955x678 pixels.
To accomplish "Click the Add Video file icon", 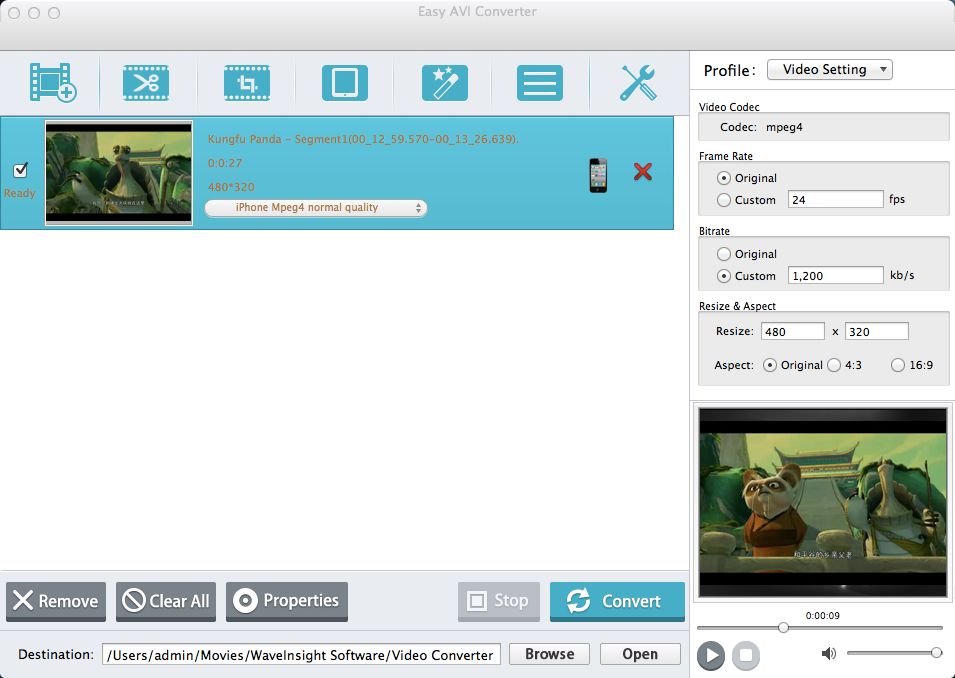I will tap(53, 82).
